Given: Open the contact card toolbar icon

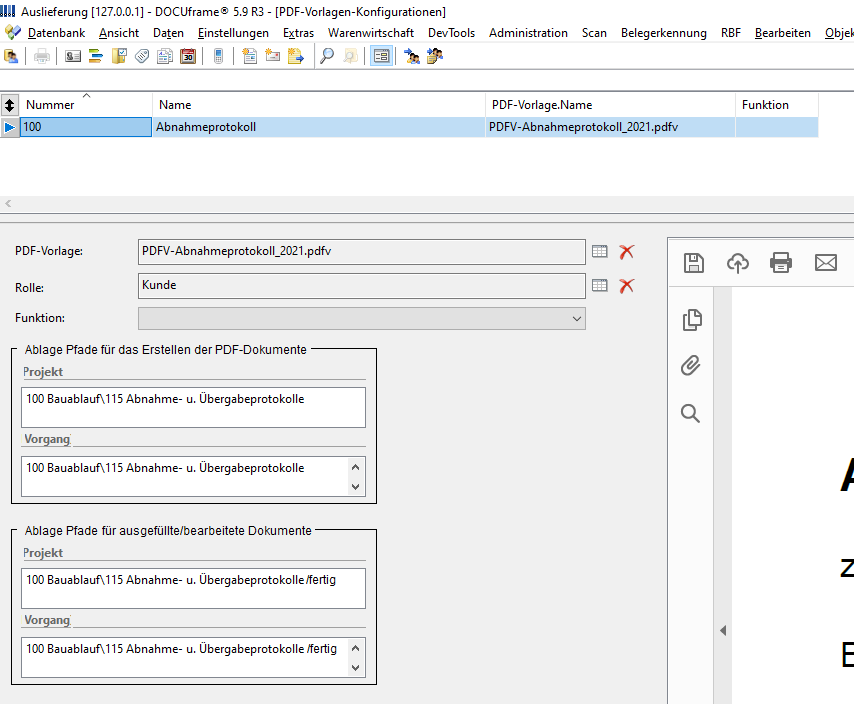Looking at the screenshot, I should (72, 56).
